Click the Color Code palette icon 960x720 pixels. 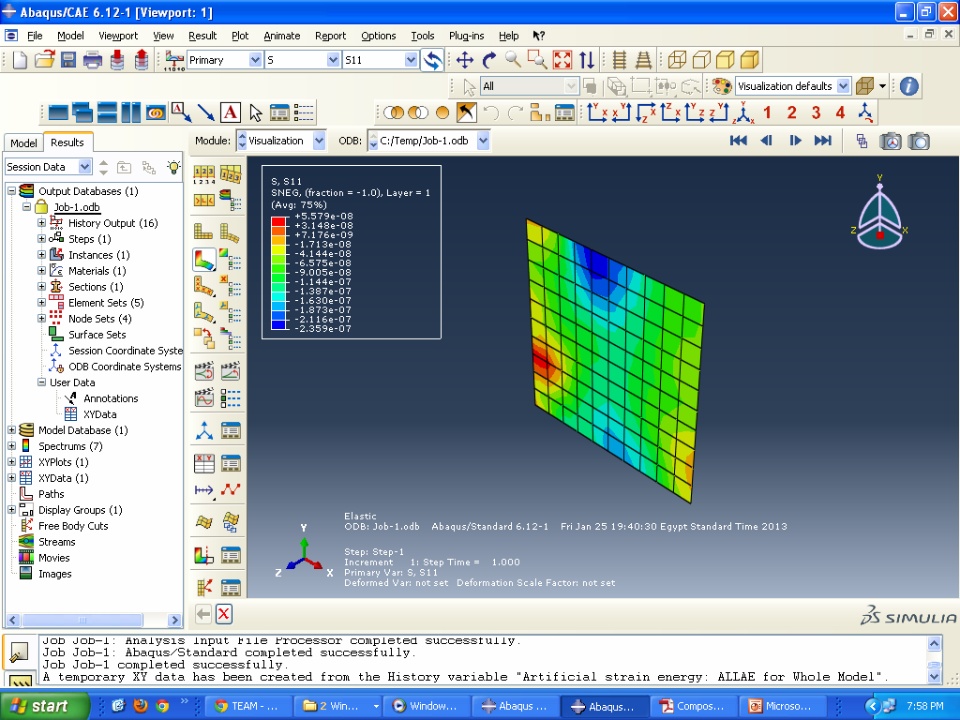pos(722,86)
